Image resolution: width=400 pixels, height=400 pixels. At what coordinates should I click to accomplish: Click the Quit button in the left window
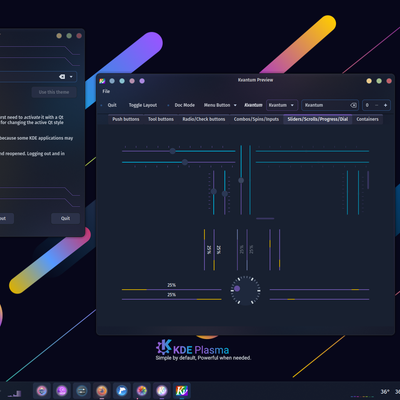[x=65, y=218]
